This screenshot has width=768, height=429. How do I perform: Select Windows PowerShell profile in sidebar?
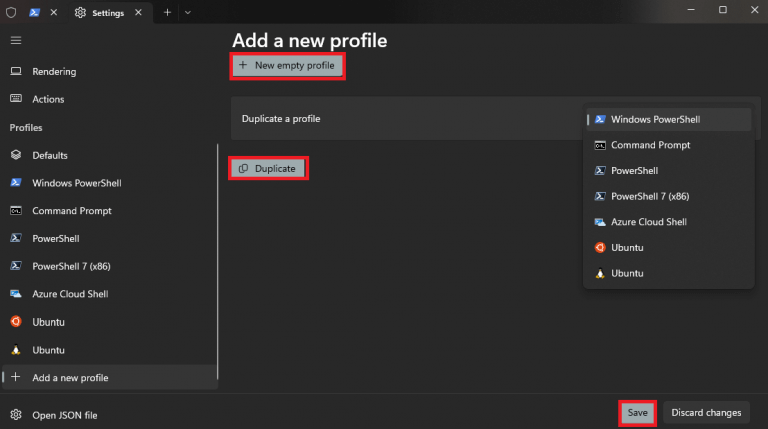click(x=109, y=183)
